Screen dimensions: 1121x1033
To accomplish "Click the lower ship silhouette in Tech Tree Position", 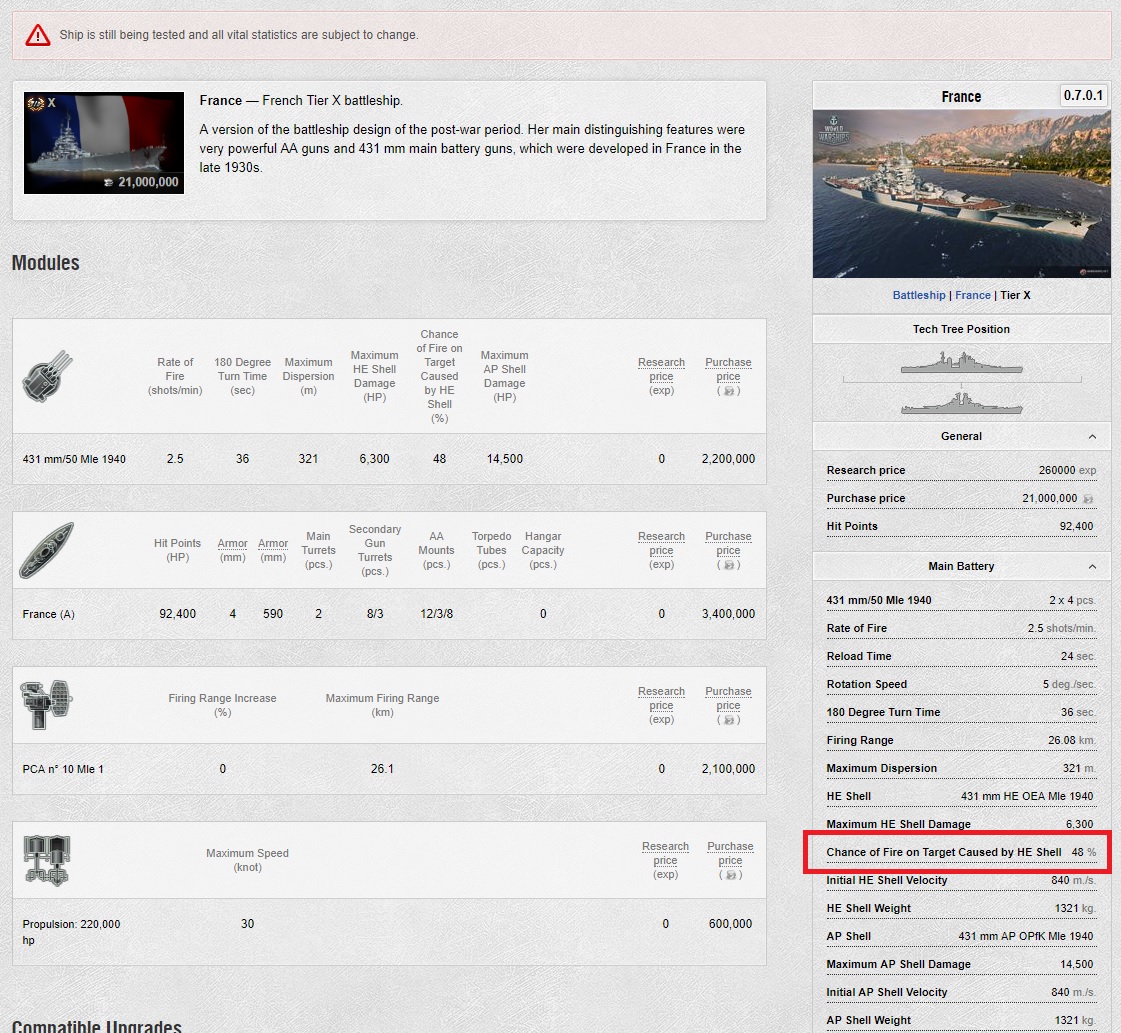I will click(962, 403).
